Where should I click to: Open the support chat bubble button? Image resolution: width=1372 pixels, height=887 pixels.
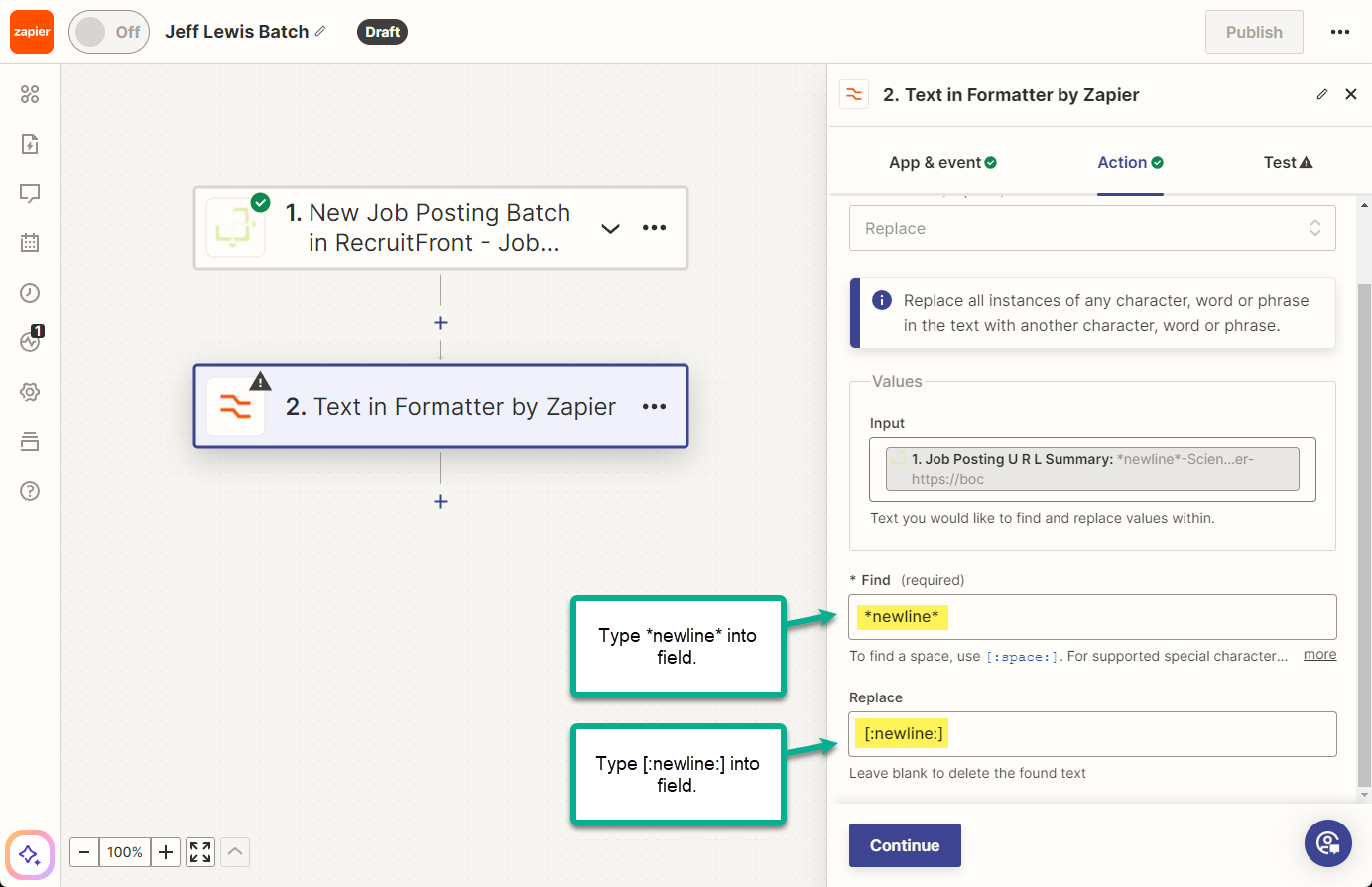click(x=1328, y=843)
